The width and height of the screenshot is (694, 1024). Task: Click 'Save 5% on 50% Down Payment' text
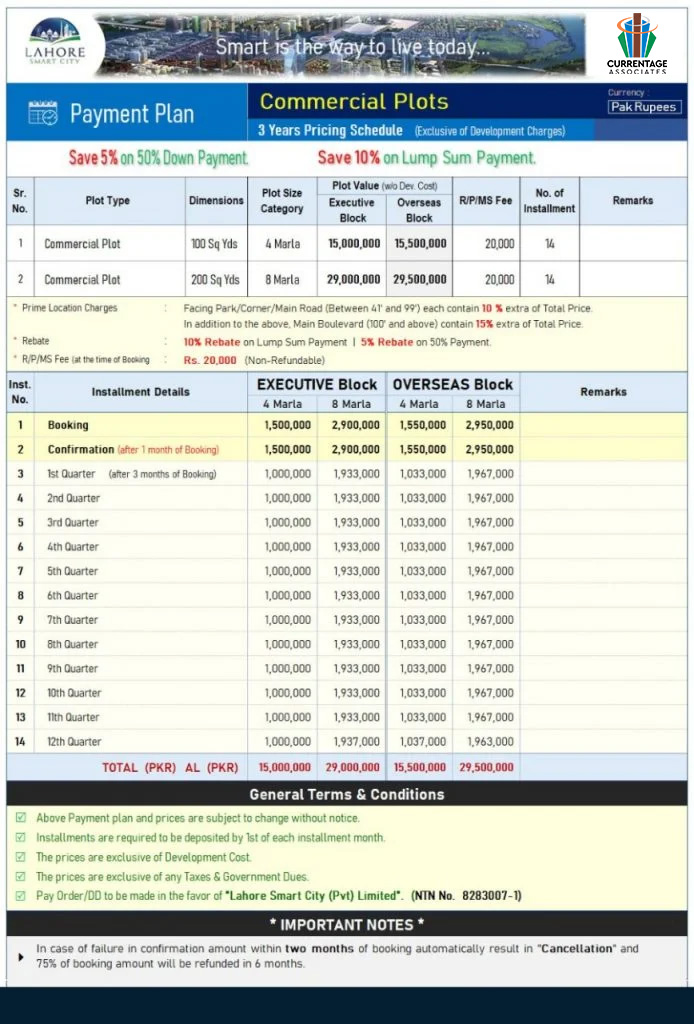(x=159, y=158)
